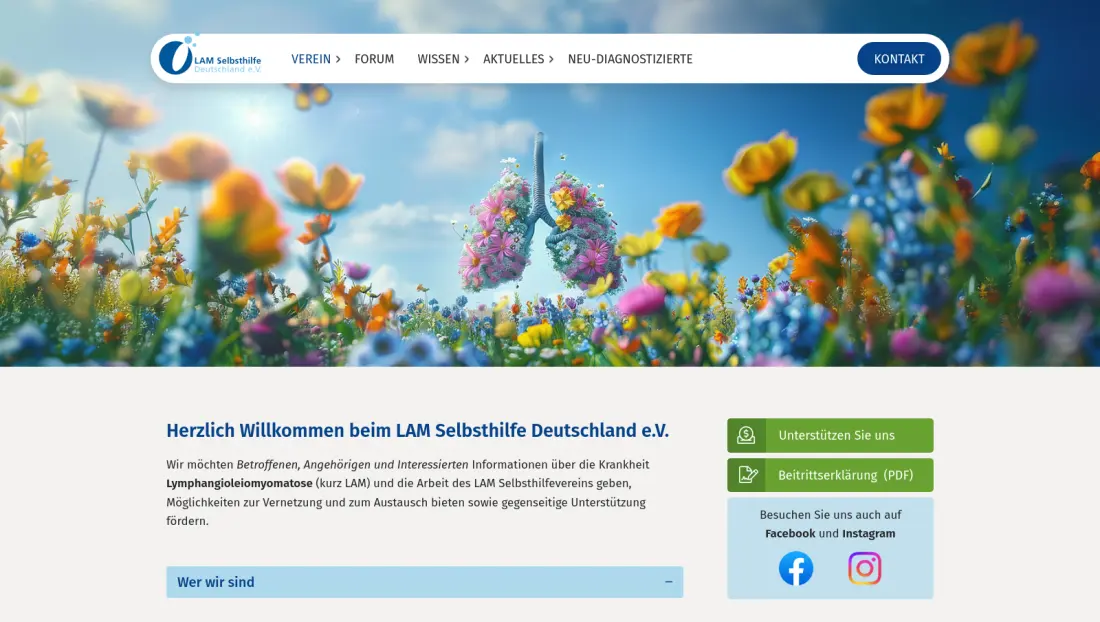Download the Beitrittserklärung (PDF)

(830, 475)
